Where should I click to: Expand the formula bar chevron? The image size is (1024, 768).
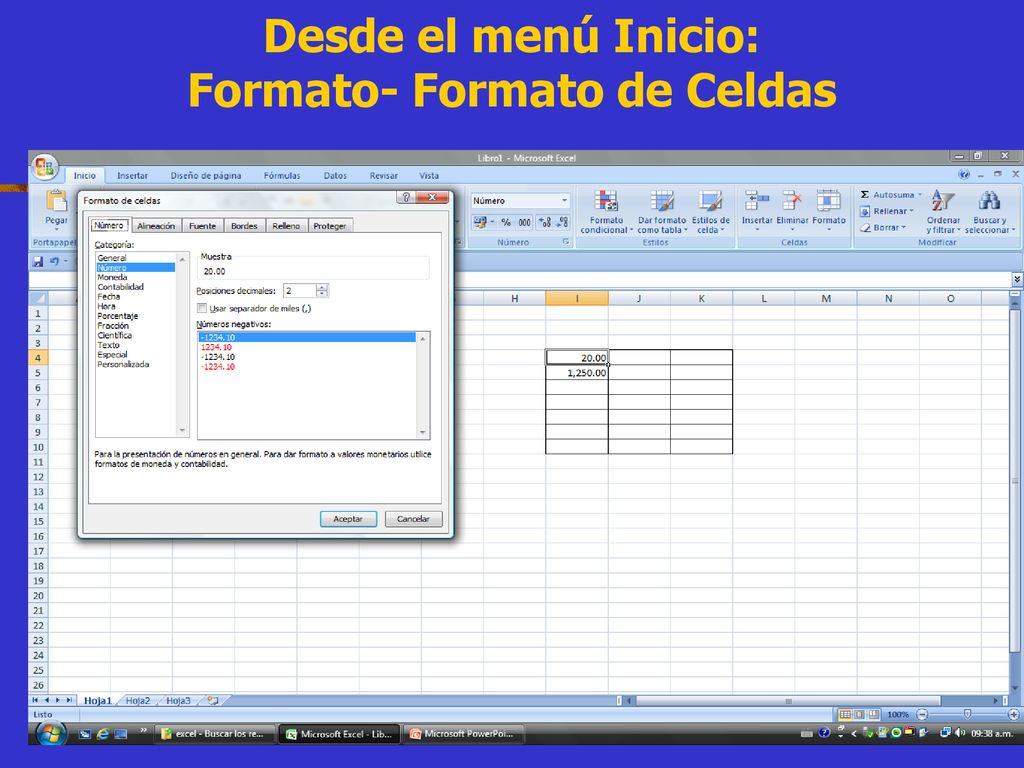pos(1017,280)
